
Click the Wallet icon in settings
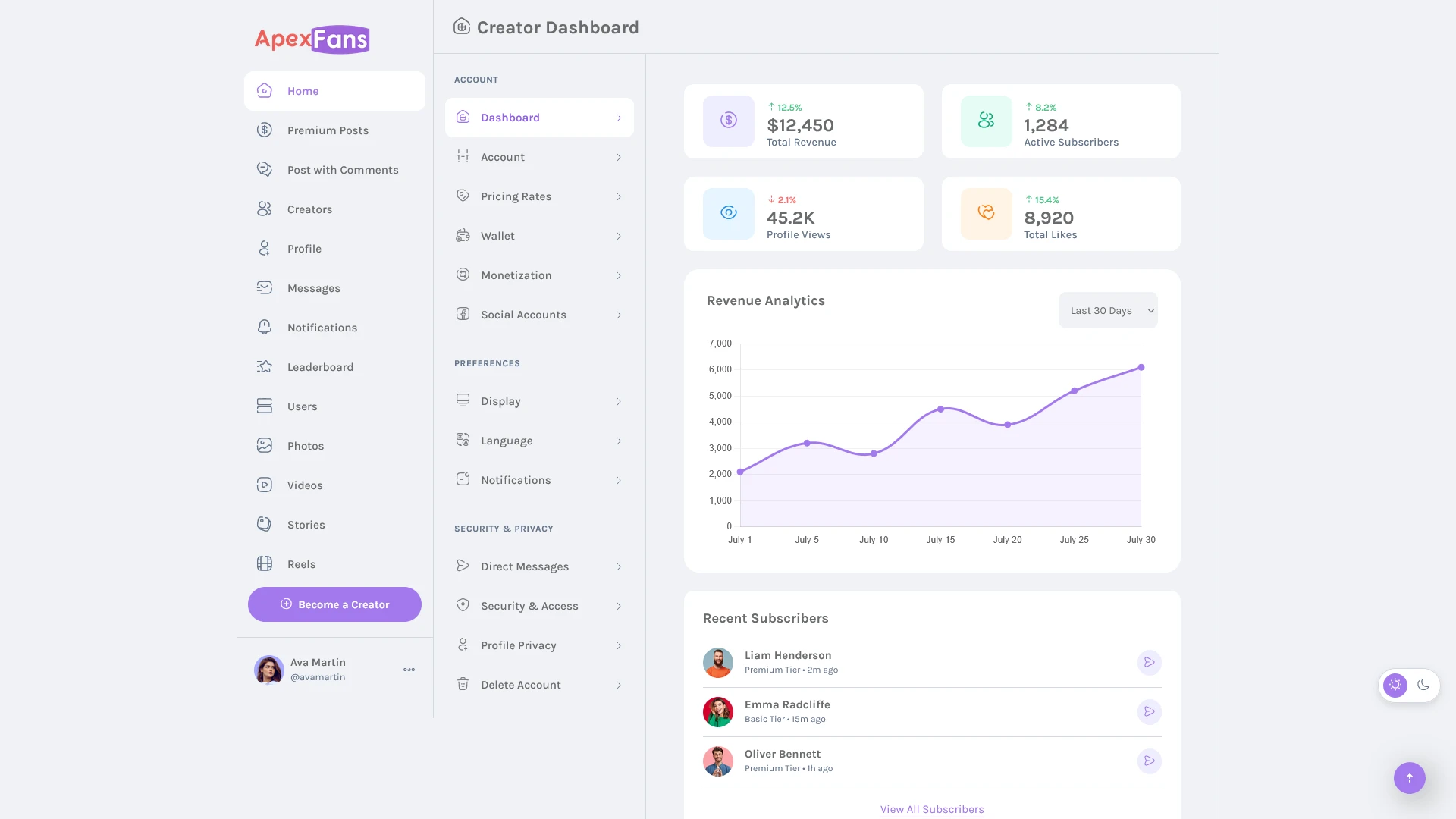(x=463, y=235)
